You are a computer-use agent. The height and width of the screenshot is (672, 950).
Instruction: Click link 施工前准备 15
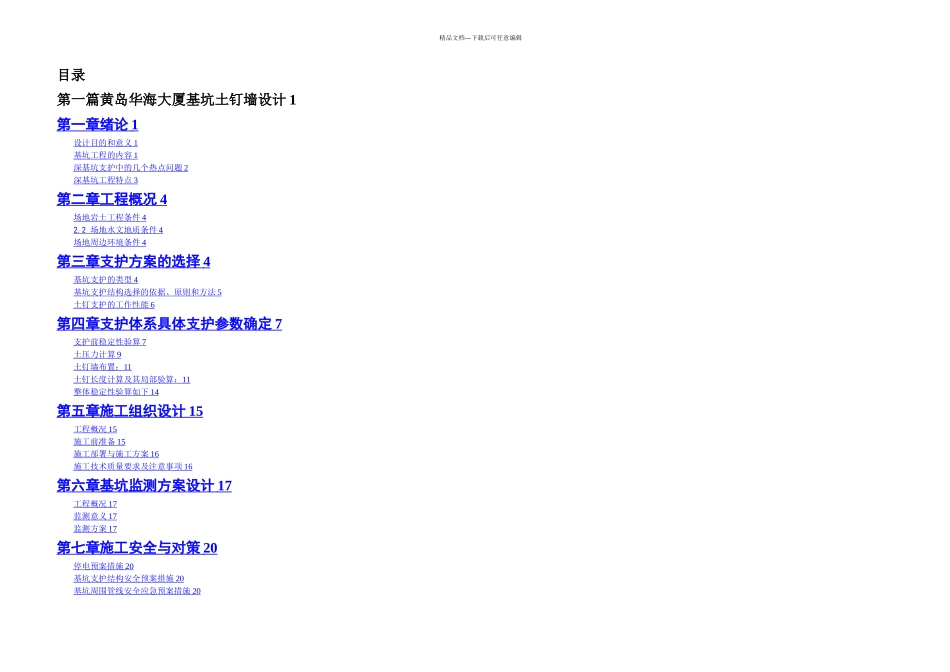99,442
